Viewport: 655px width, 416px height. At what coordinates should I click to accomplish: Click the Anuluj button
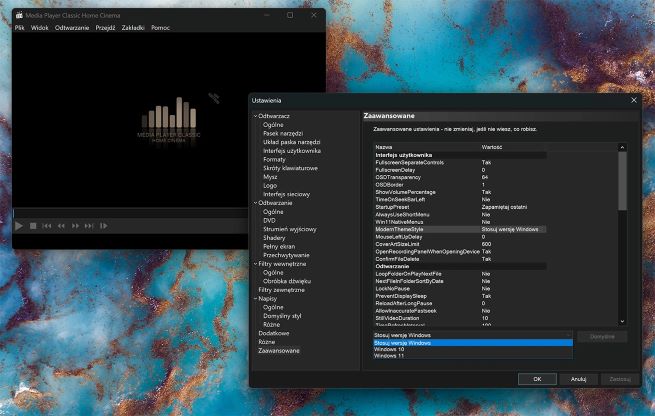[579, 379]
